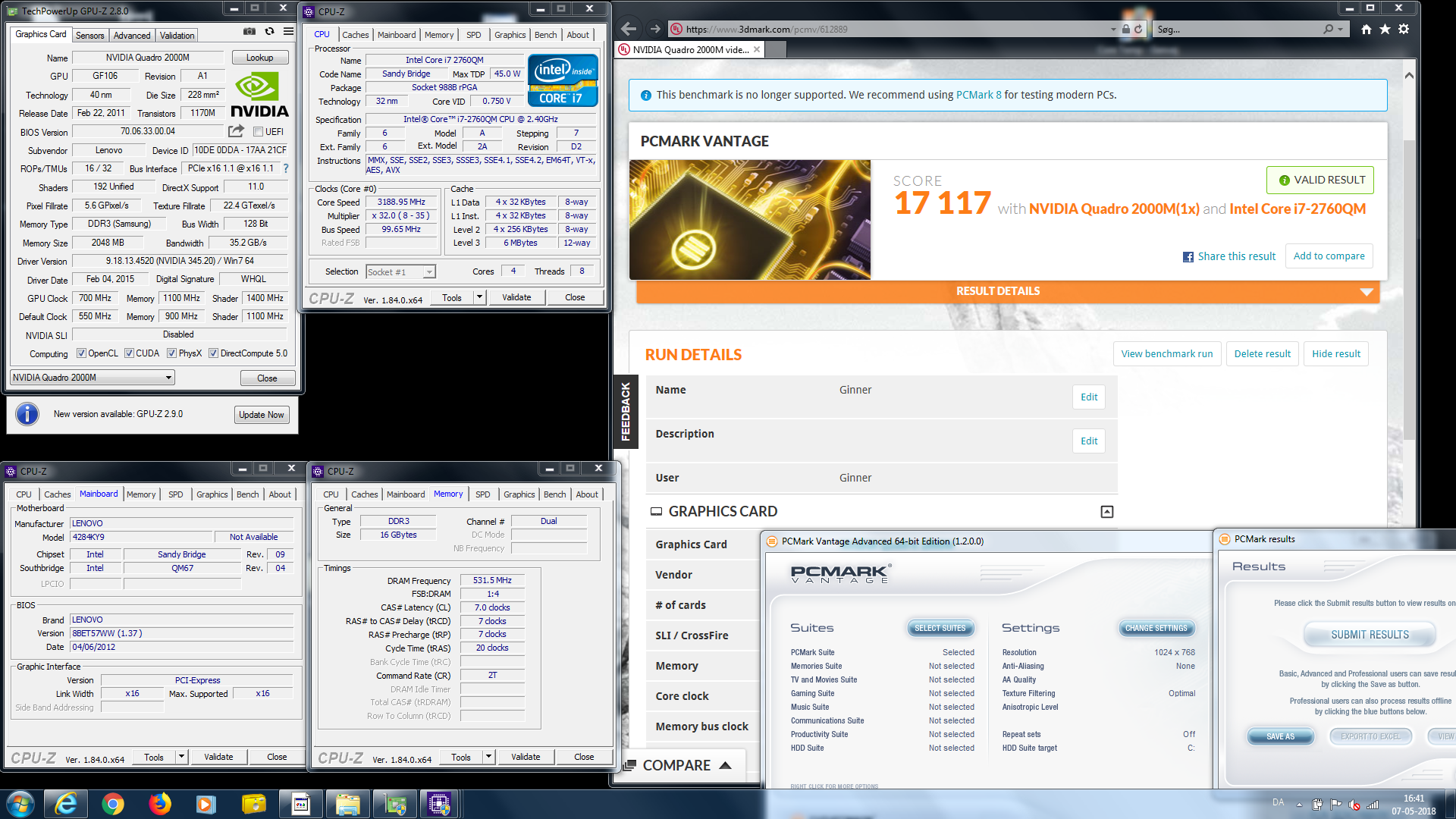Switch to GPU-Z Validation tab
Viewport: 1456px width, 819px height.
click(177, 36)
